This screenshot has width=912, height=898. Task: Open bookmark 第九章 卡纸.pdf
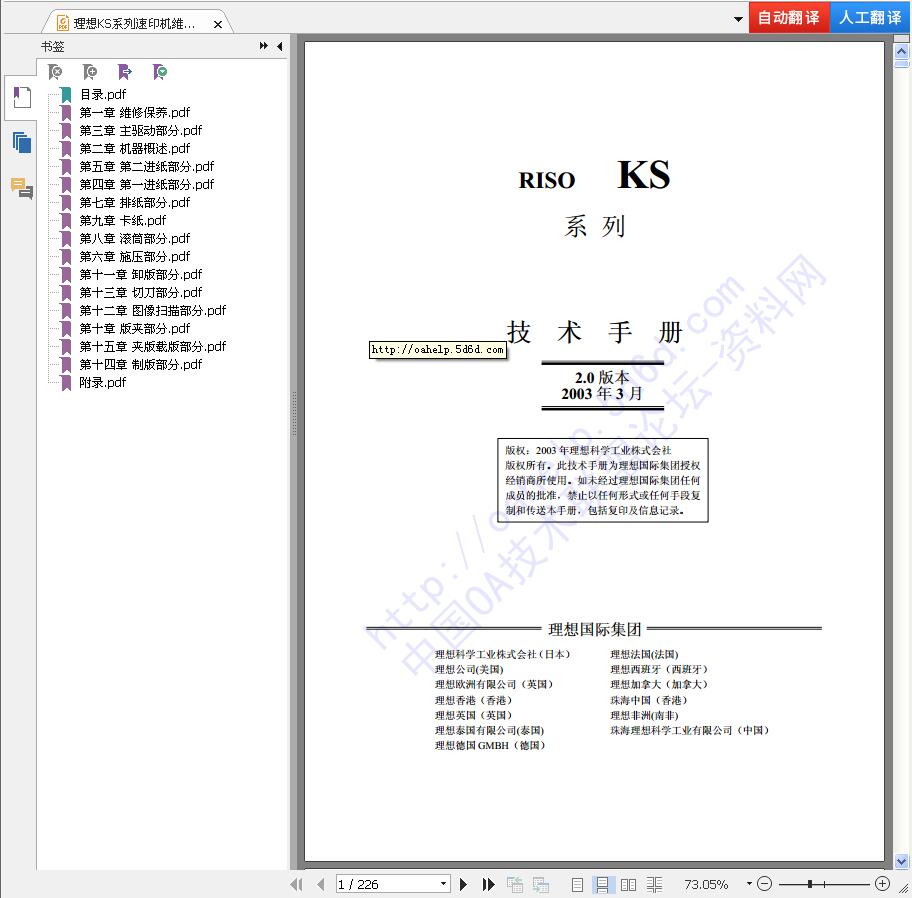pyautogui.click(x=122, y=220)
